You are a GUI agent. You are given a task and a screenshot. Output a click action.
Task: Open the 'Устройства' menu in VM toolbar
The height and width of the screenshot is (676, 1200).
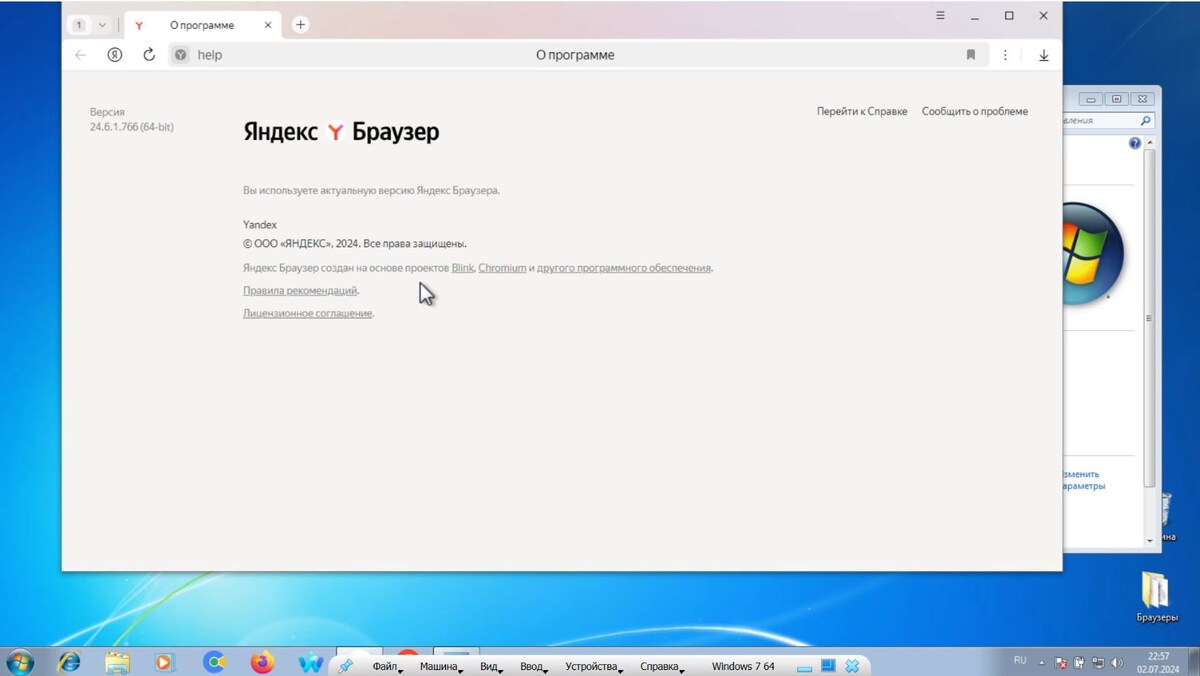pos(594,667)
